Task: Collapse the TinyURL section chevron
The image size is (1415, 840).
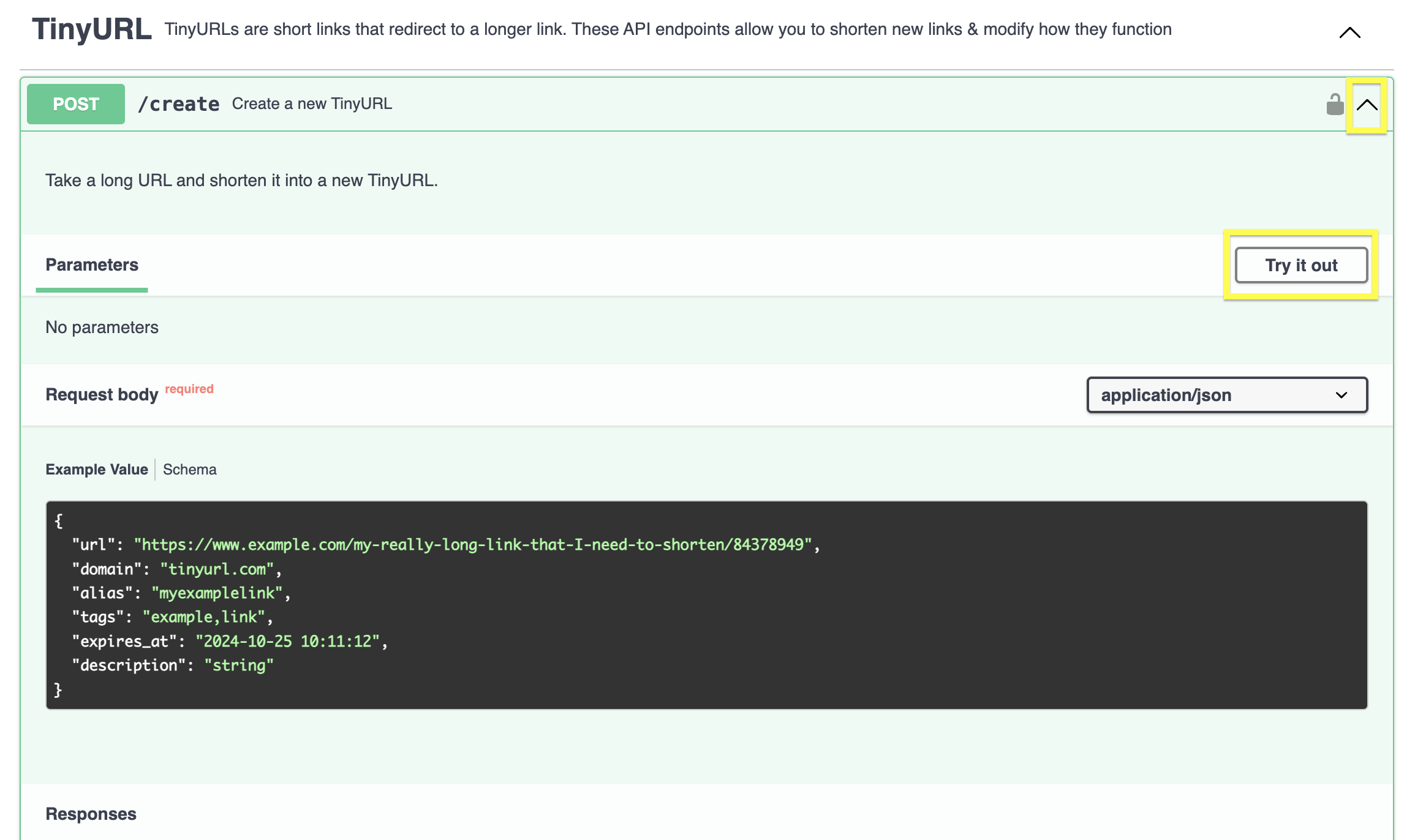Action: click(1349, 32)
